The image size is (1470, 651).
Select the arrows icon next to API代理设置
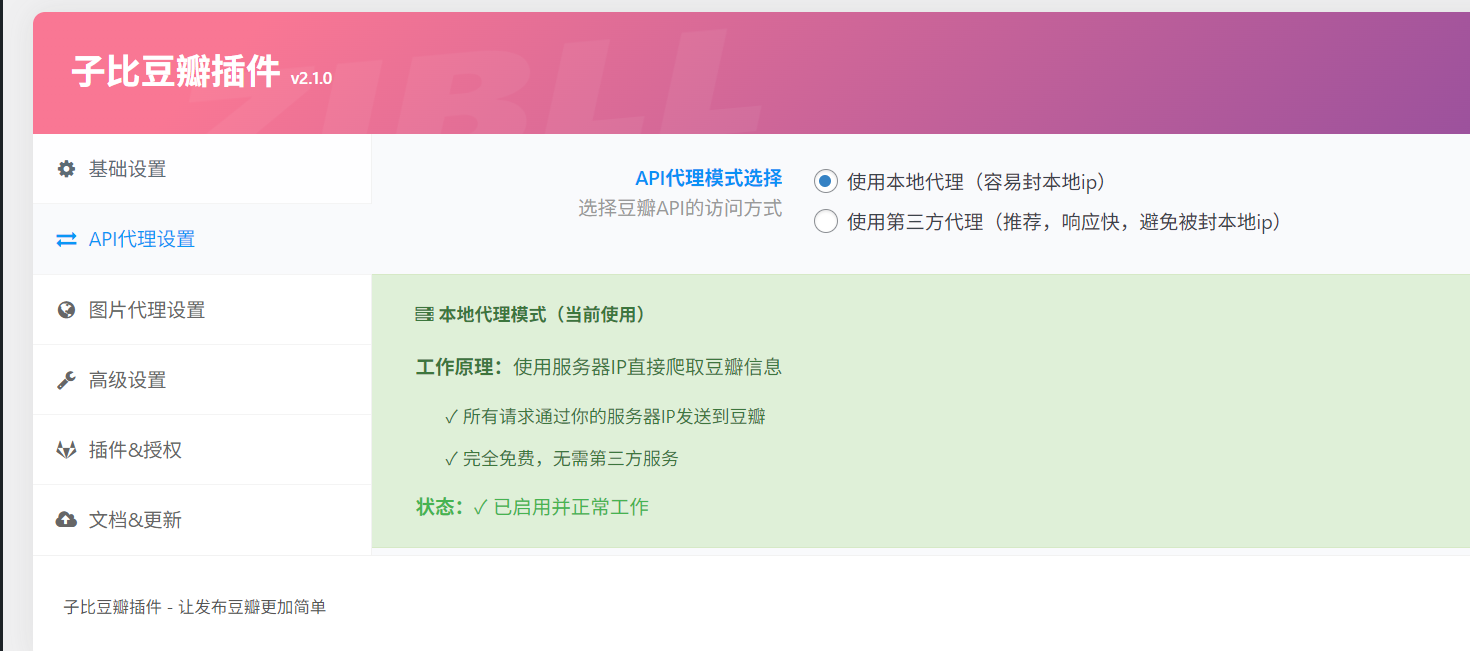(65, 239)
